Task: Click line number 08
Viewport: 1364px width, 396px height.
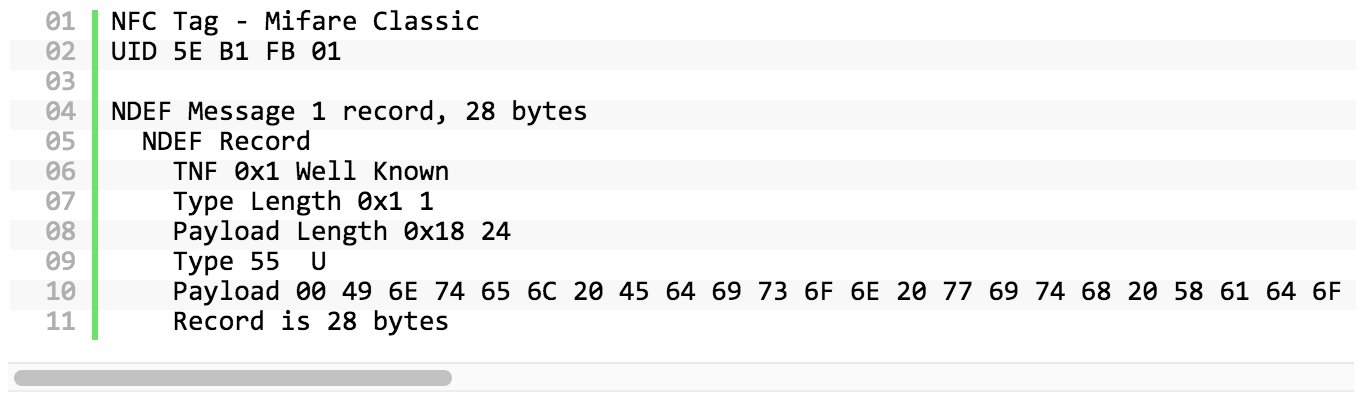Action: [61, 231]
